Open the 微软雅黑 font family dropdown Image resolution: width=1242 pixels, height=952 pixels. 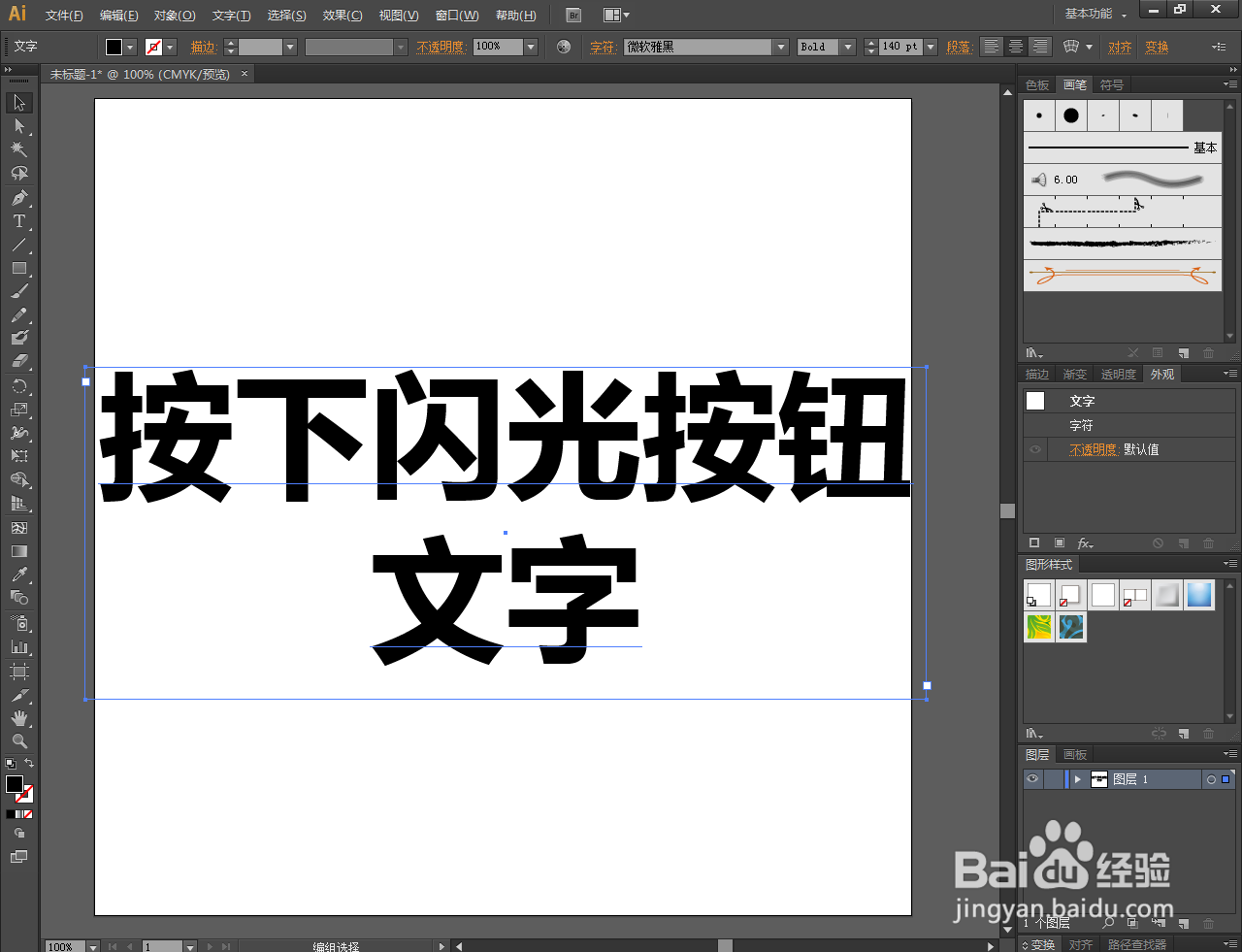click(781, 46)
